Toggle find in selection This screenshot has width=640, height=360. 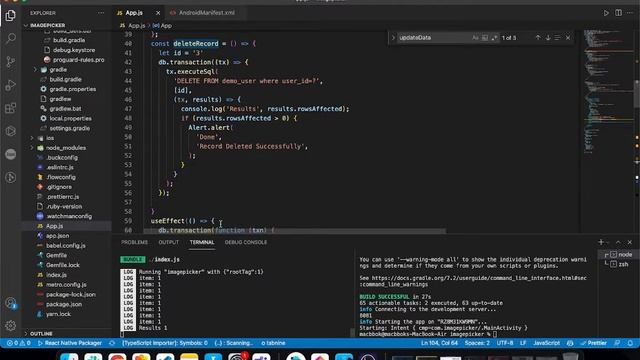(558, 38)
